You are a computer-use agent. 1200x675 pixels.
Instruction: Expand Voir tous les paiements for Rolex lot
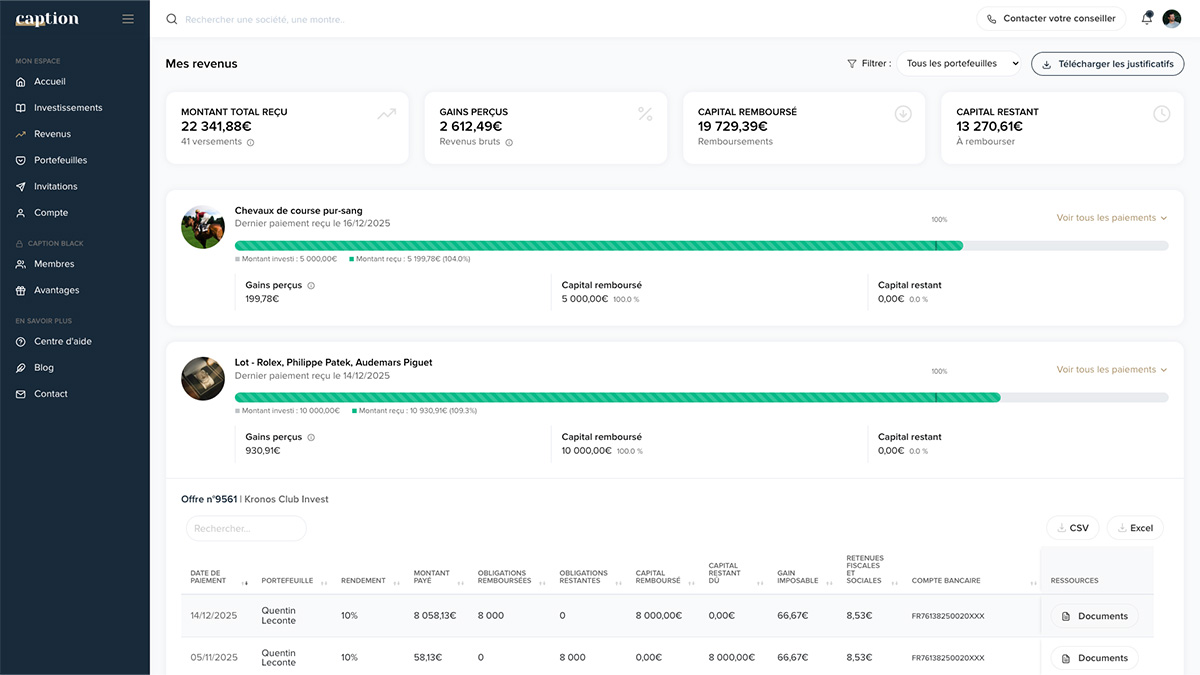coord(1112,370)
